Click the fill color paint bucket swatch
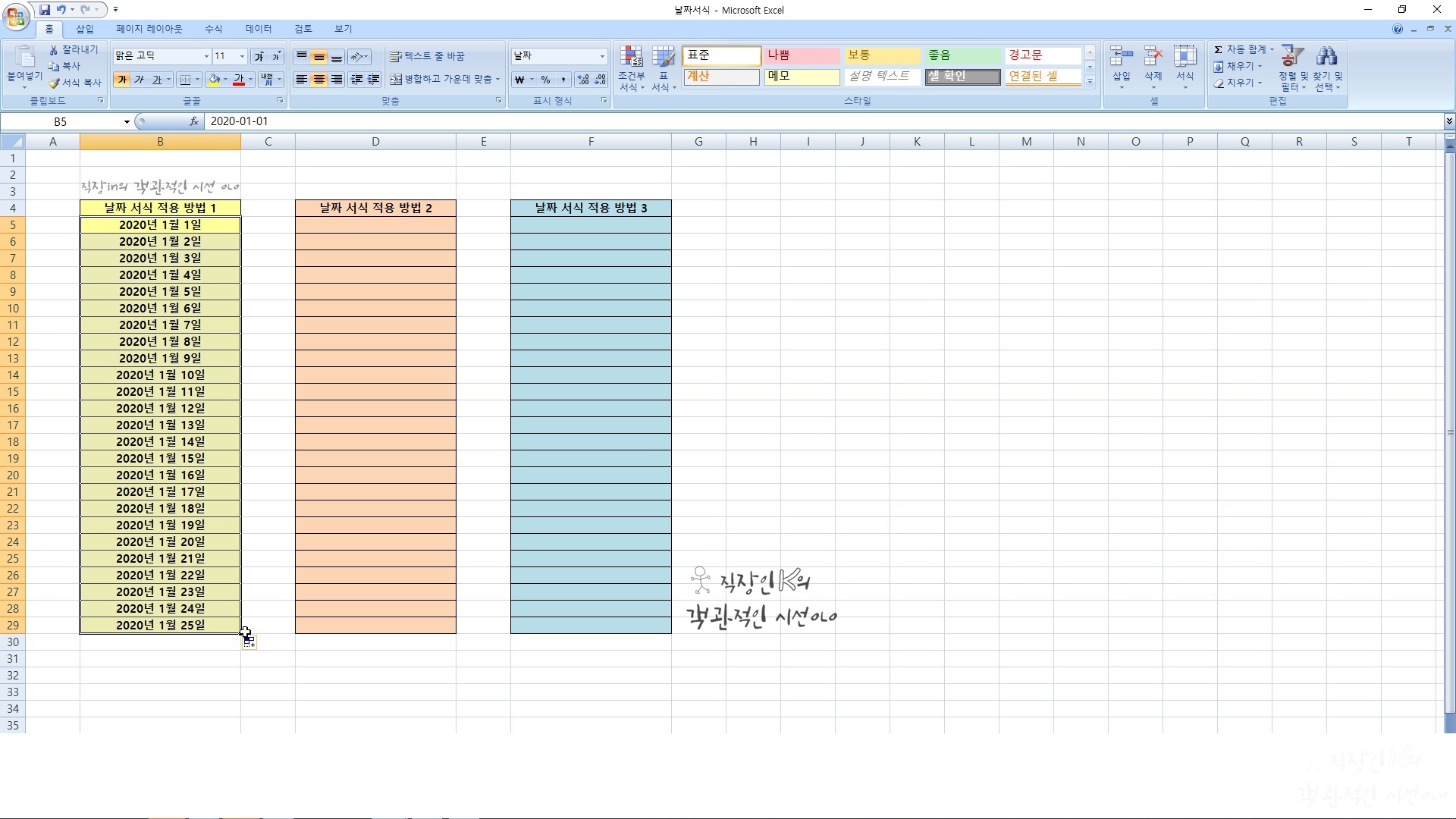 [x=215, y=80]
